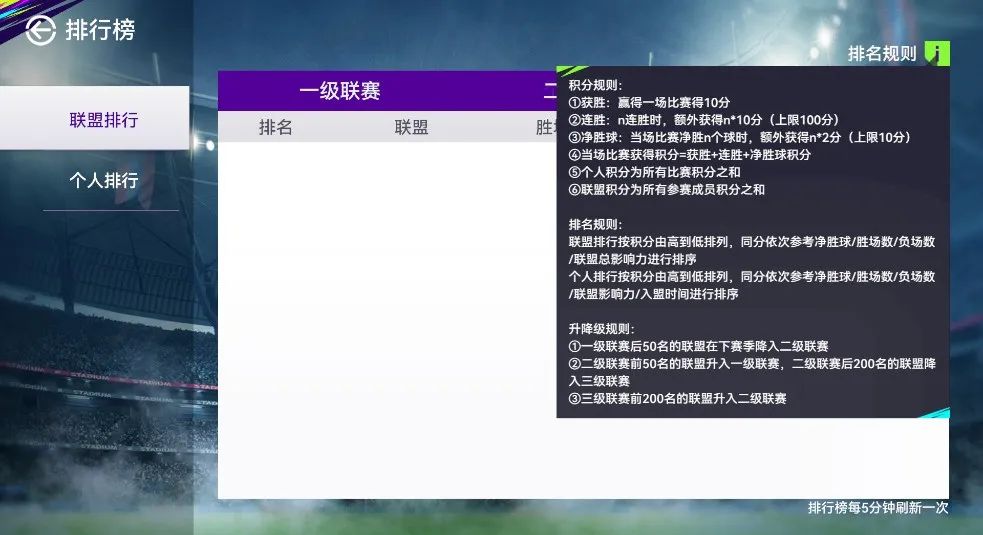The image size is (983, 535).
Task: Click the back arrow icon
Action: 40,31
